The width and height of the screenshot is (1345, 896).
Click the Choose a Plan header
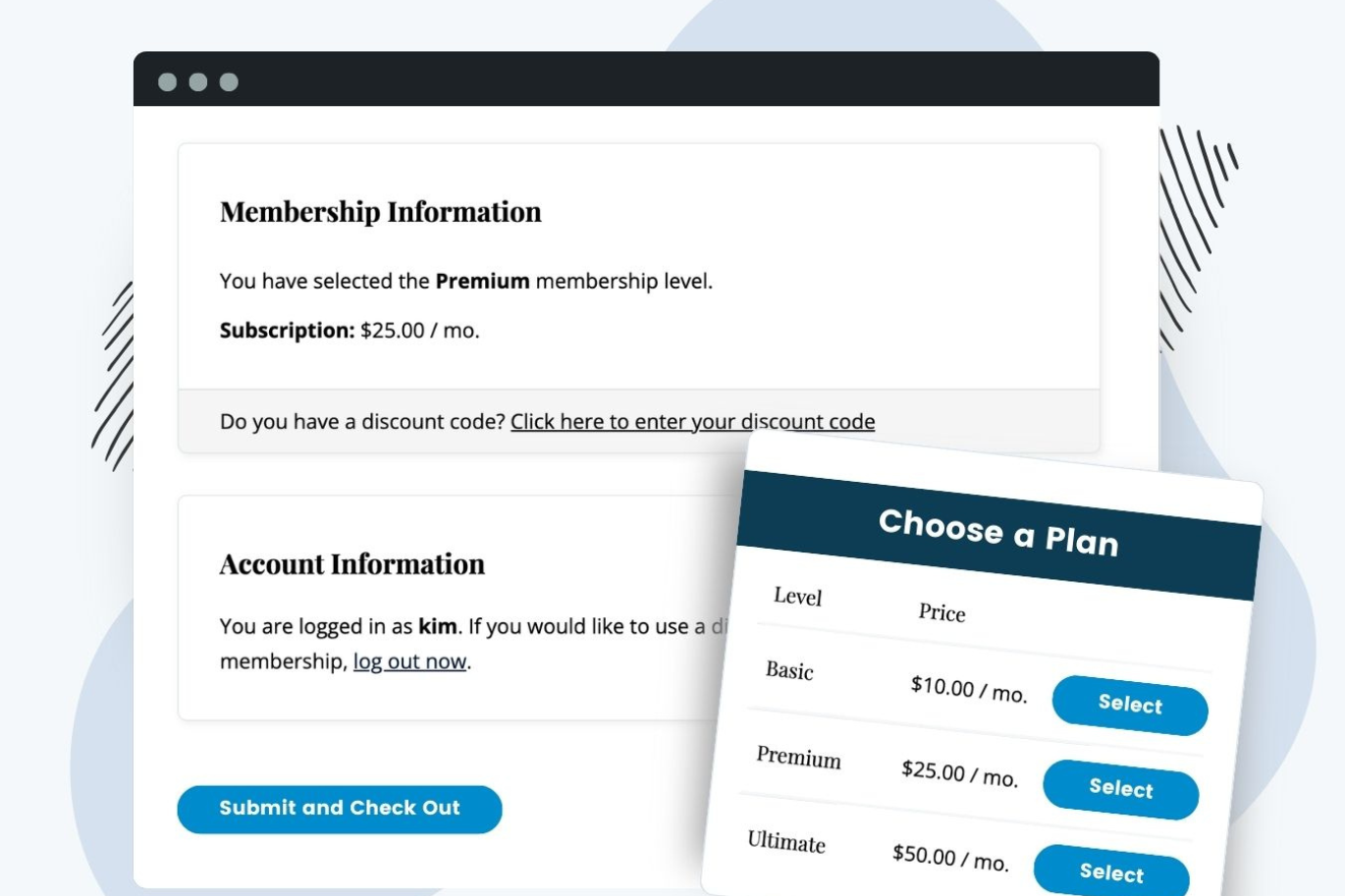pos(997,533)
